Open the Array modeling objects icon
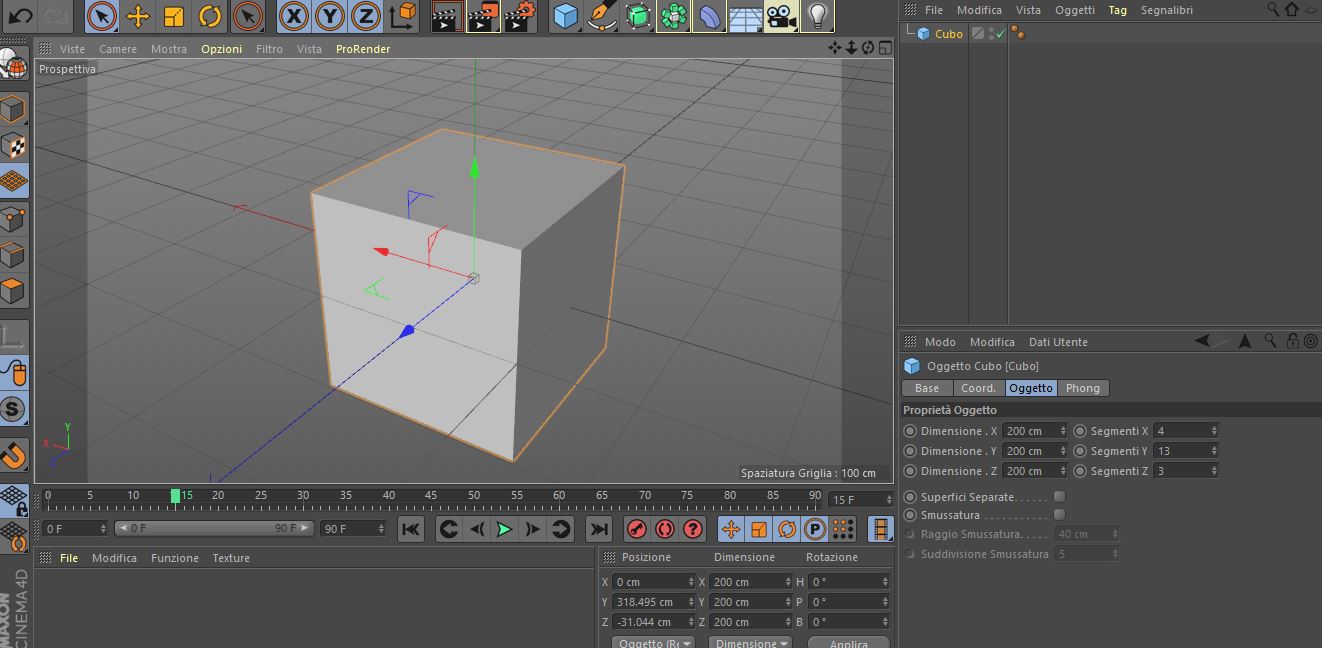1322x648 pixels. tap(674, 16)
